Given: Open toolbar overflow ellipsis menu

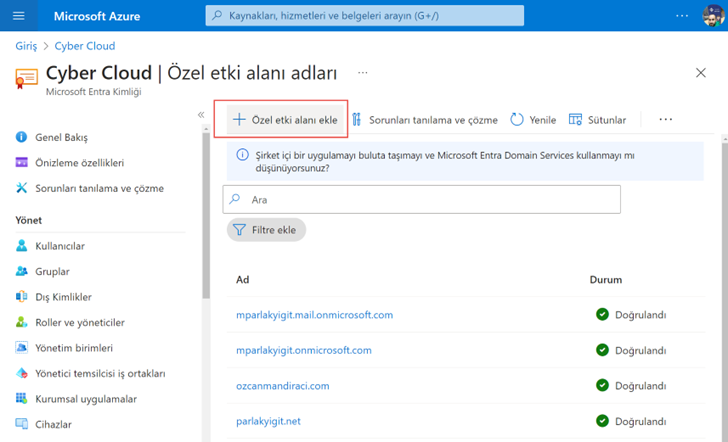Looking at the screenshot, I should click(665, 120).
